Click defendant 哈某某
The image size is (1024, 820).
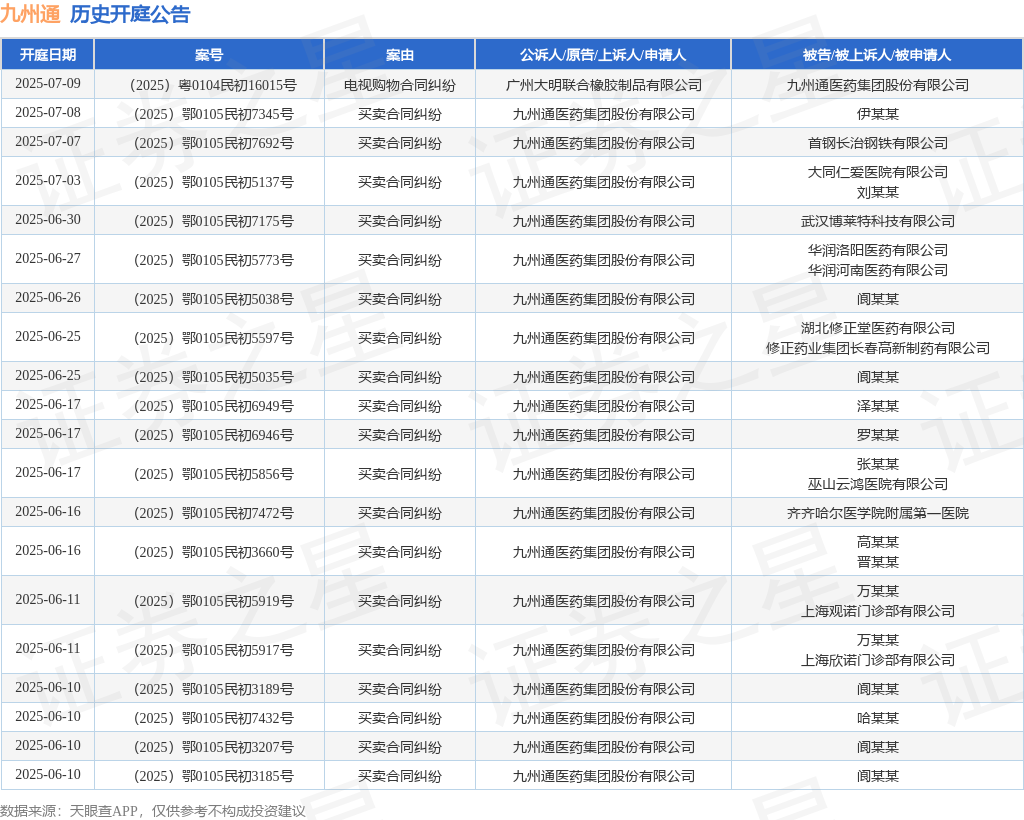click(878, 718)
